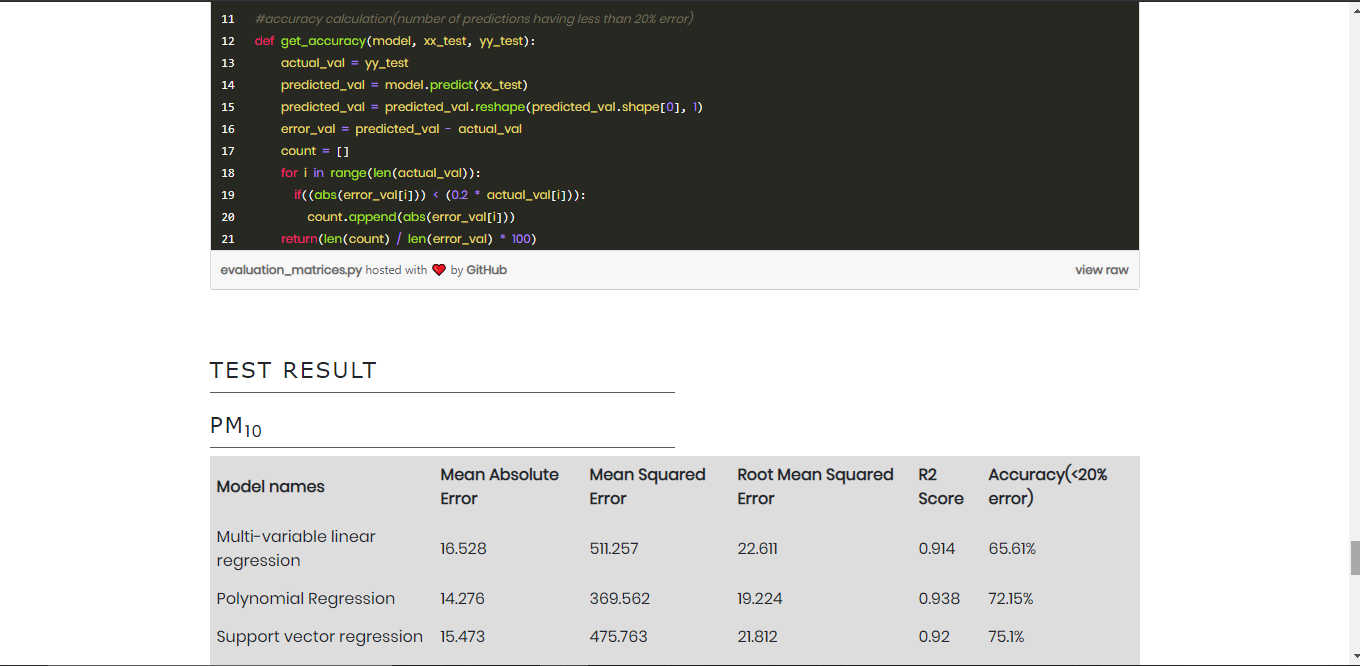Click the return statement on line 21
This screenshot has height=666, width=1360.
pyautogui.click(x=409, y=239)
